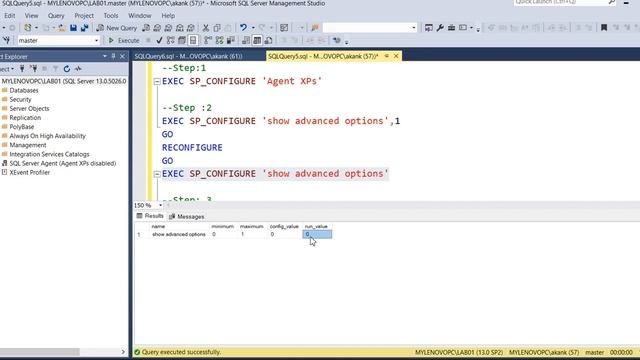Click the Open File icon
Image resolution: width=640 pixels, height=360 pixels.
[62, 28]
